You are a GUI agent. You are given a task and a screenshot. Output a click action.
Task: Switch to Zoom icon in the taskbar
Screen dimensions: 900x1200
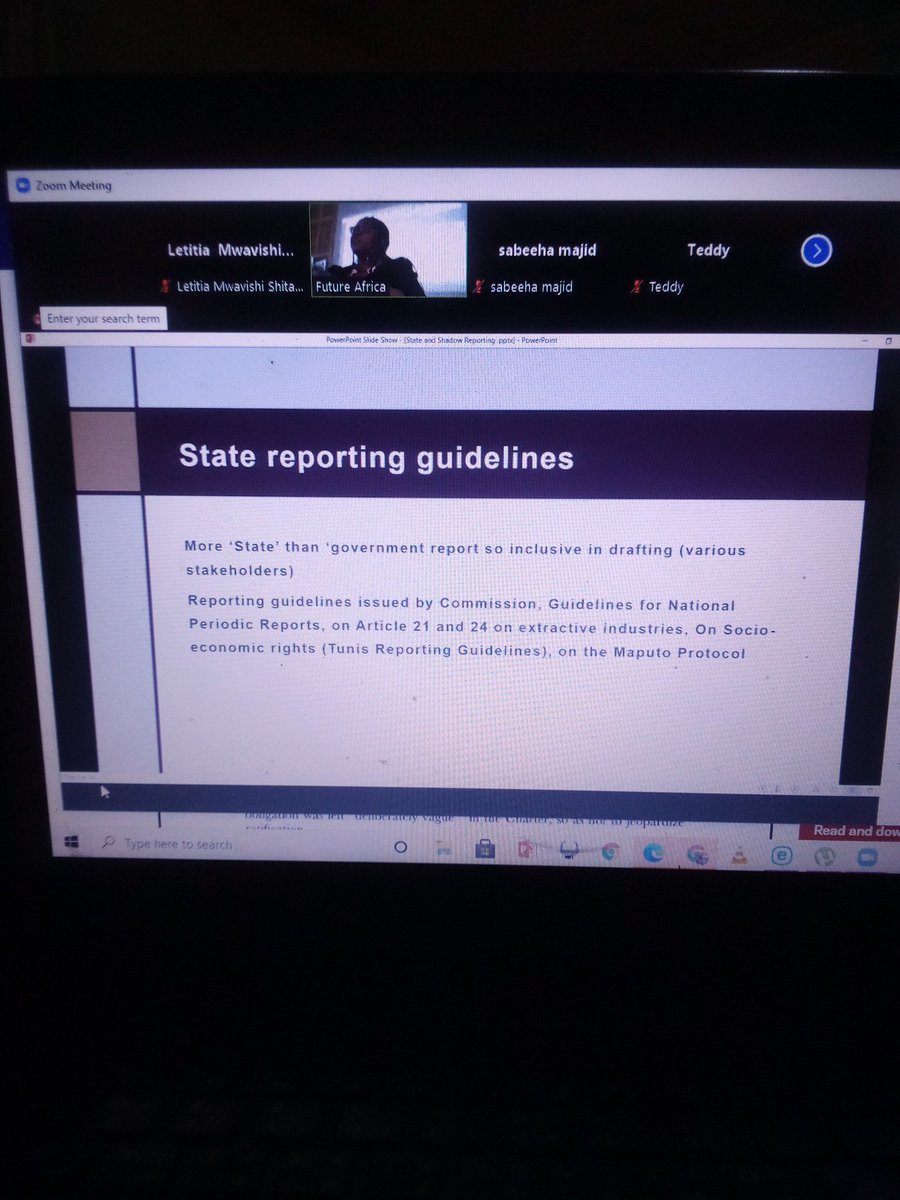(866, 857)
